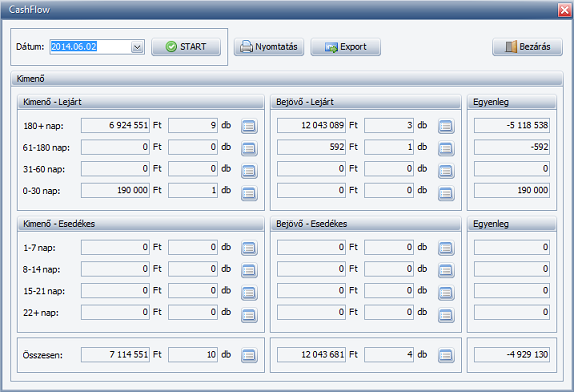Image resolution: width=574 pixels, height=392 pixels.
Task: Select the 6 924 551 Ft amount field
Action: click(115, 126)
